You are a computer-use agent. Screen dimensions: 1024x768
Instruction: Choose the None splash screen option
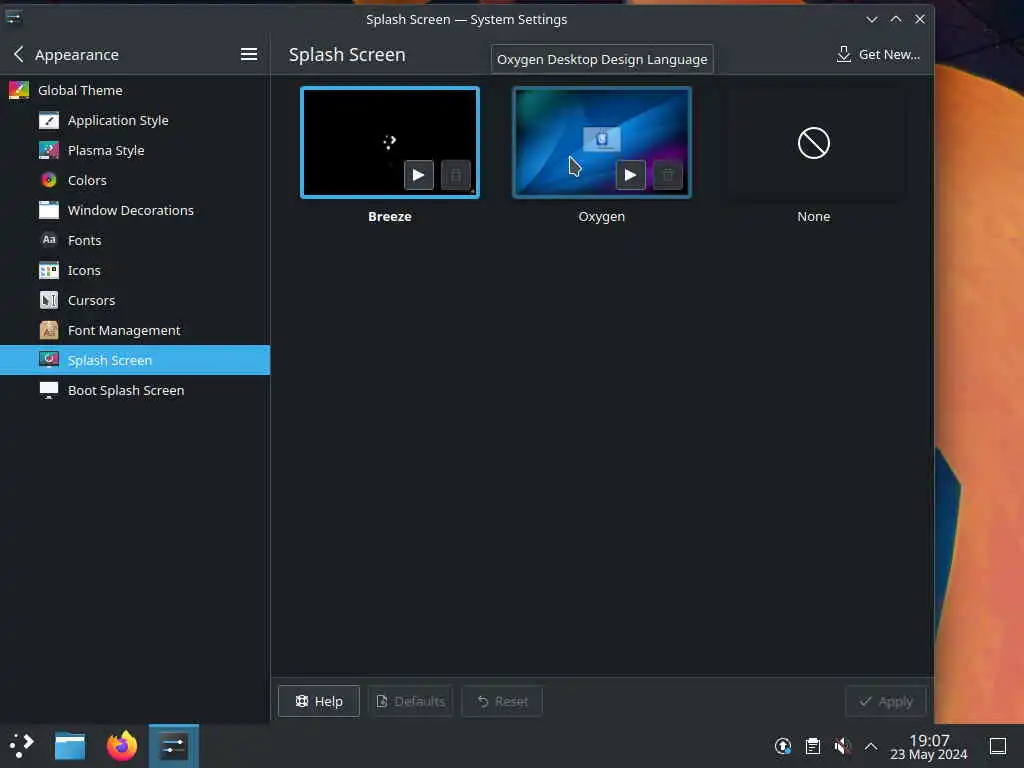click(814, 142)
